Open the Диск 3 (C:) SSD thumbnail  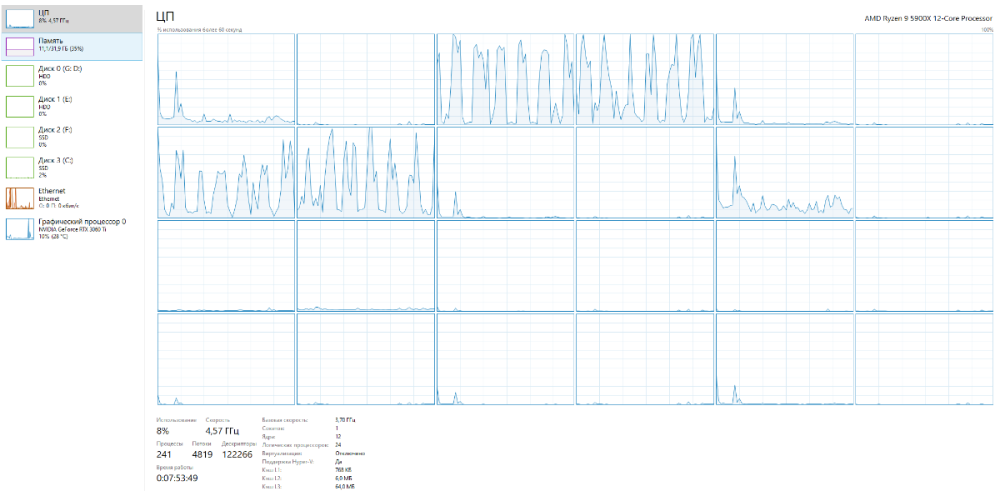click(20, 168)
